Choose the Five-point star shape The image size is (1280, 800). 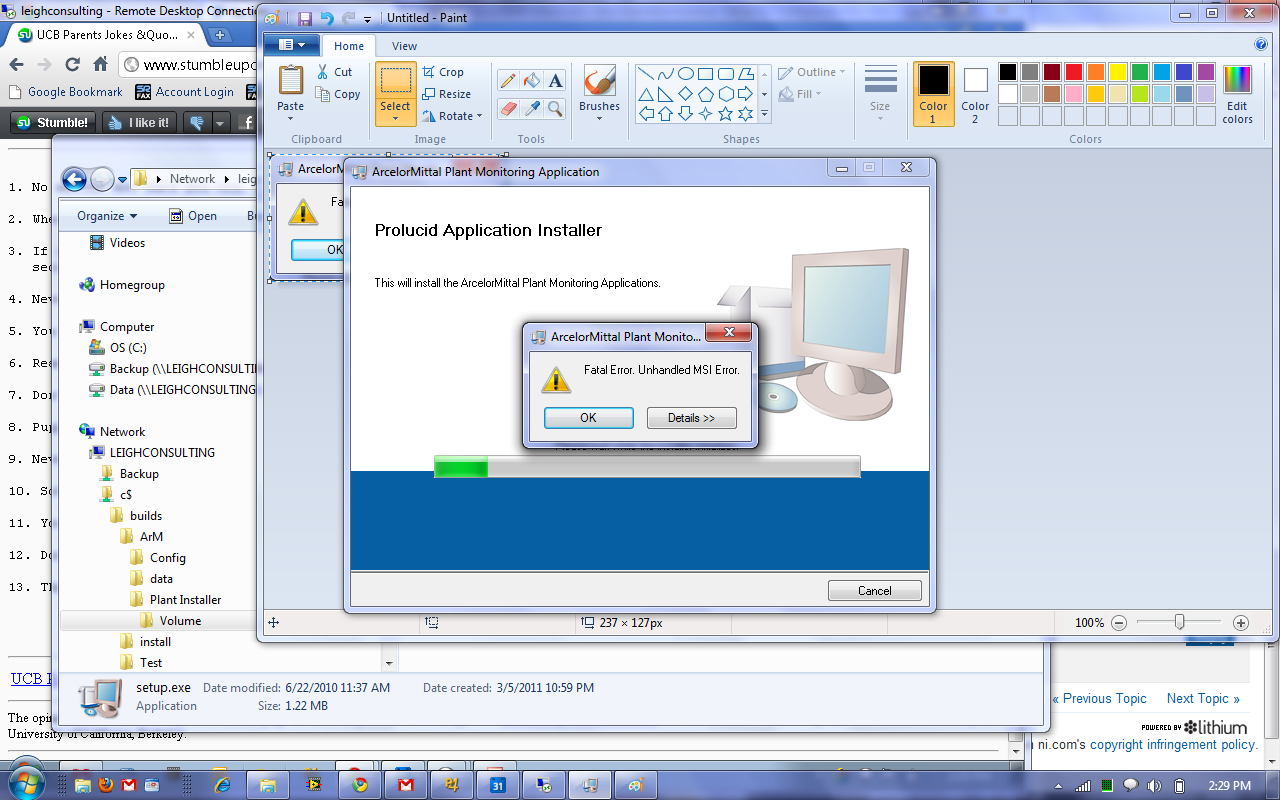pos(726,114)
